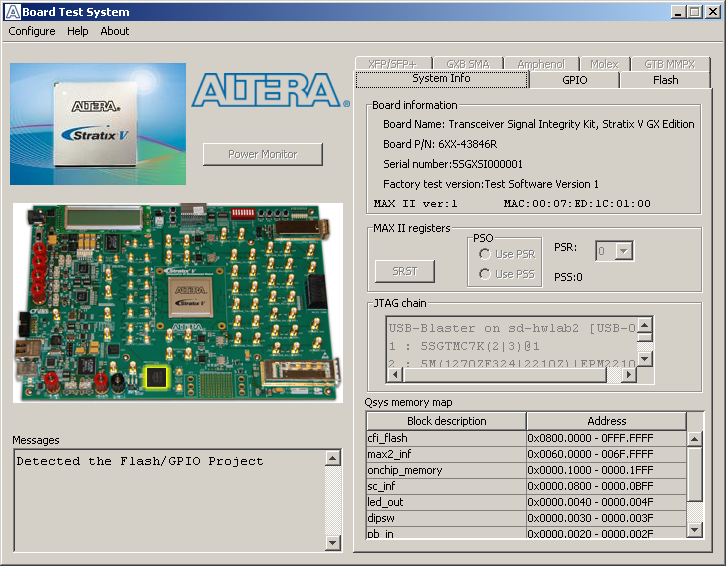The image size is (726, 566).
Task: Close the Board Test System window
Action: click(x=713, y=12)
